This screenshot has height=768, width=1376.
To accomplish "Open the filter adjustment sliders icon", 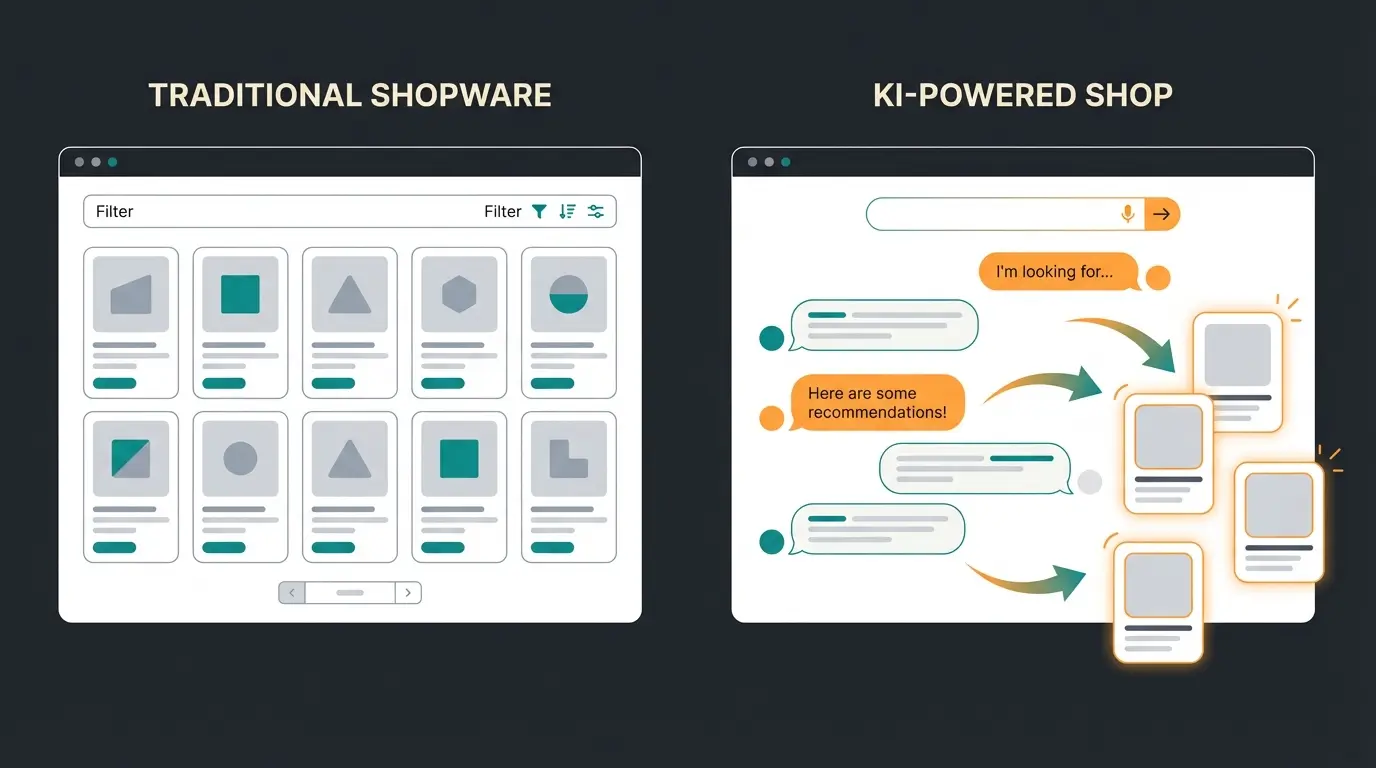I will pyautogui.click(x=596, y=211).
